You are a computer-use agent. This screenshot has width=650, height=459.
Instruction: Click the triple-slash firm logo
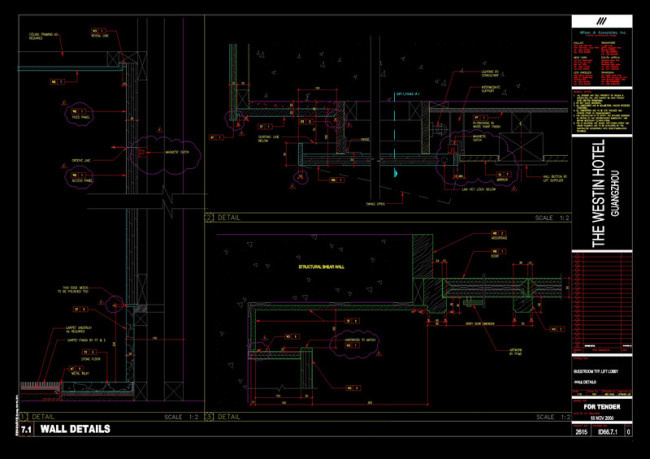(x=601, y=21)
